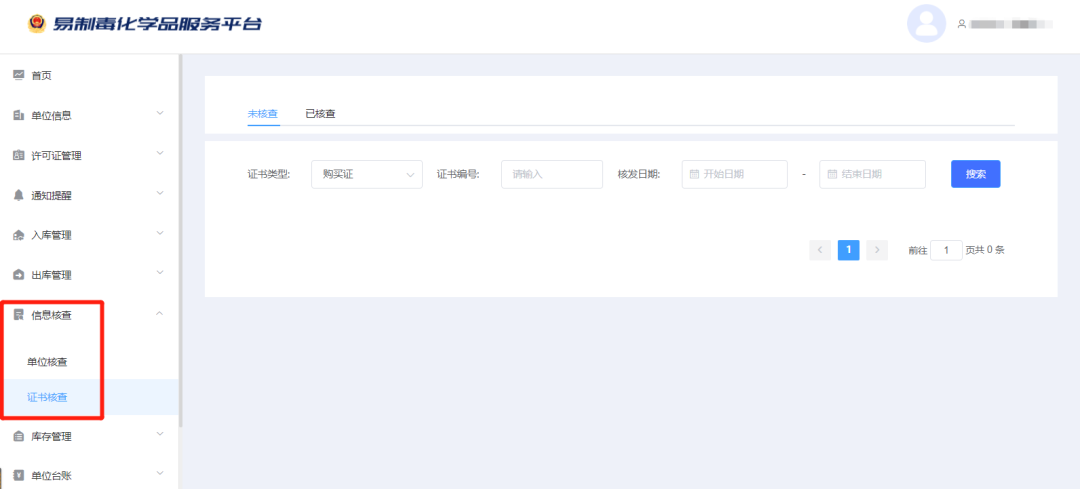Image resolution: width=1080 pixels, height=489 pixels.
Task: Select the 未核查 tab
Action: pos(262,114)
